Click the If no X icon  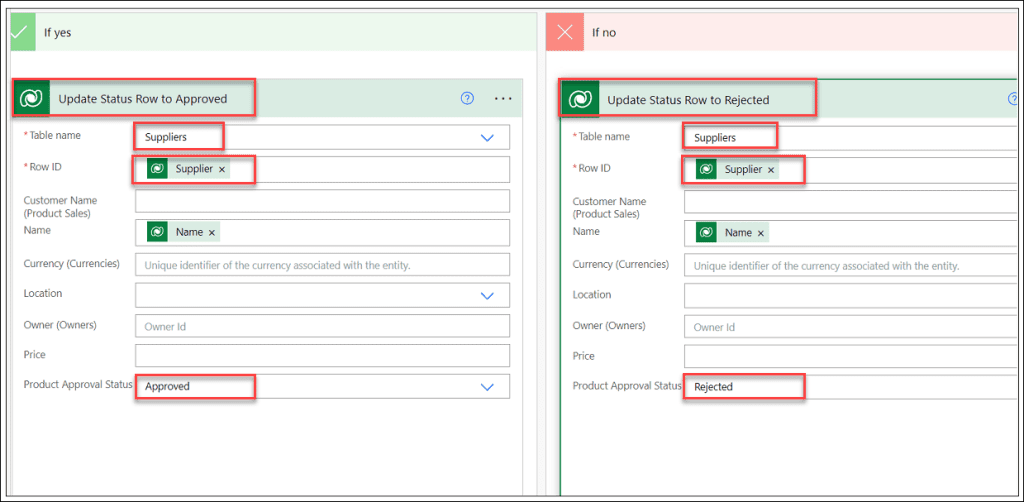565,32
